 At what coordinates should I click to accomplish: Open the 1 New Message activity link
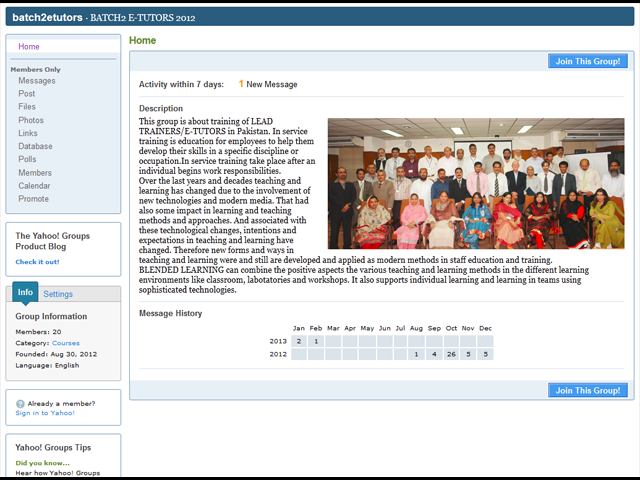coord(268,84)
